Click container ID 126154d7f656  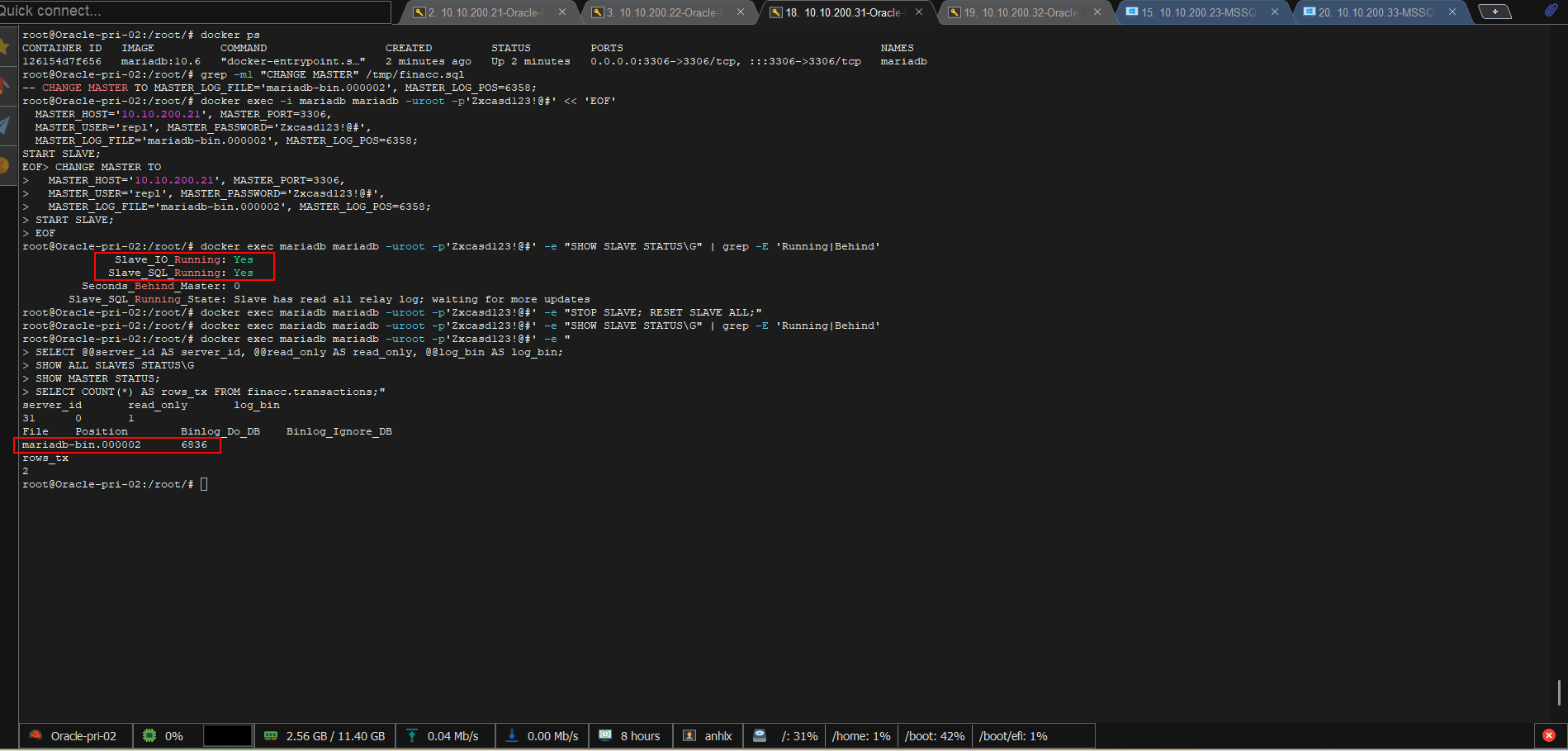pos(62,61)
